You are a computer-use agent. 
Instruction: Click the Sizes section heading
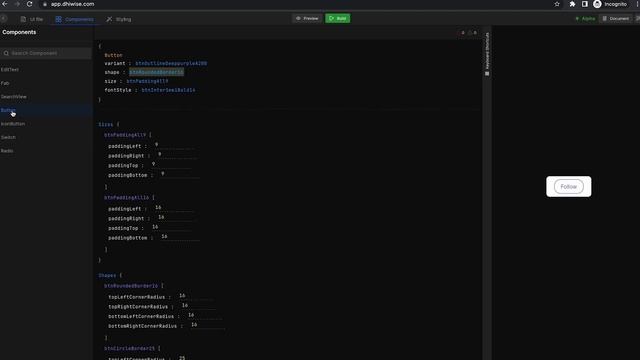click(105, 124)
